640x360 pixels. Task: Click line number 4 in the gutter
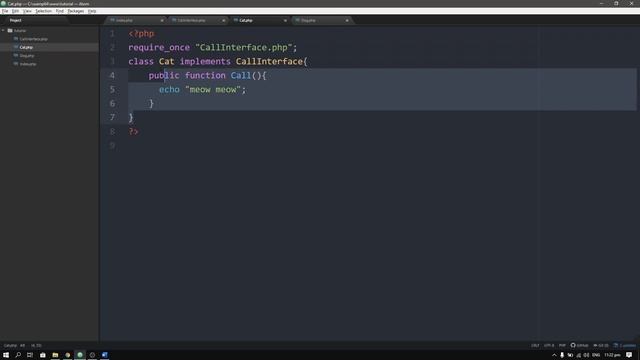pos(112,76)
